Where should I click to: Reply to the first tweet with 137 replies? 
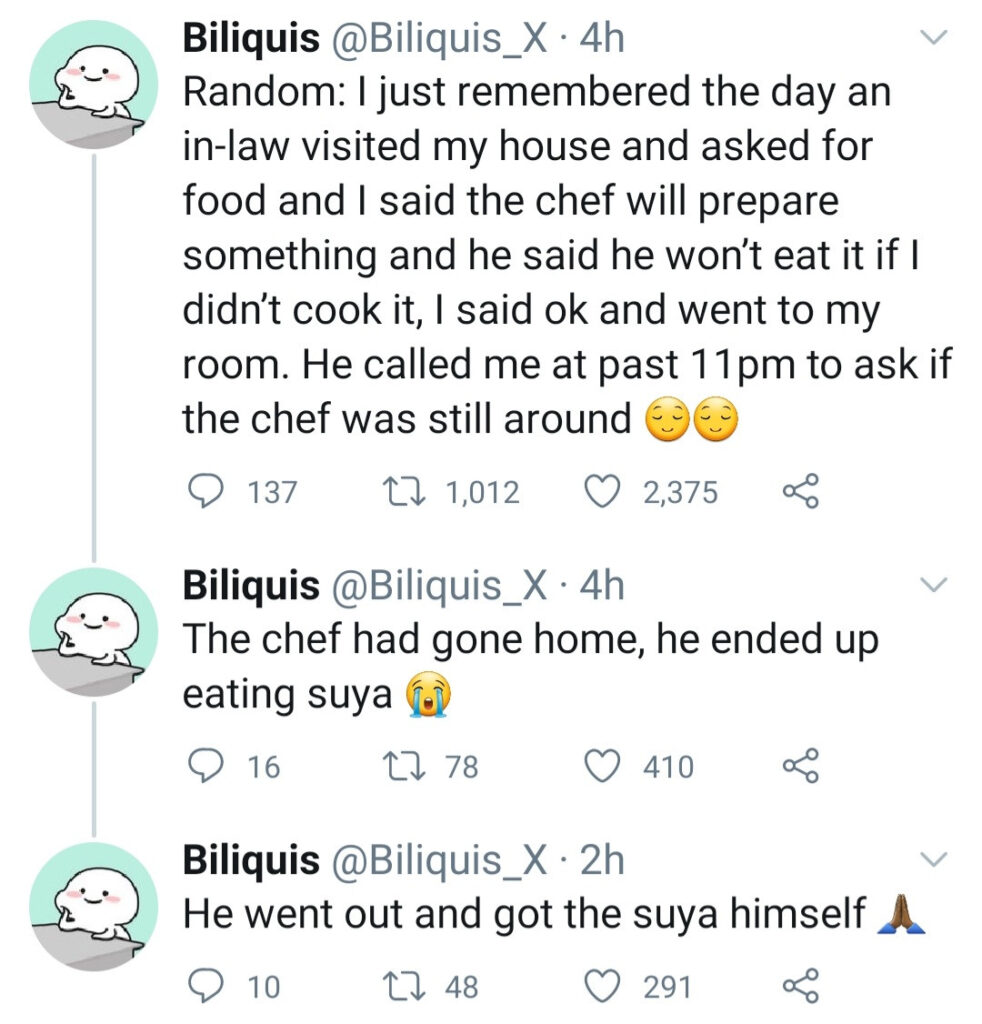pyautogui.click(x=204, y=492)
